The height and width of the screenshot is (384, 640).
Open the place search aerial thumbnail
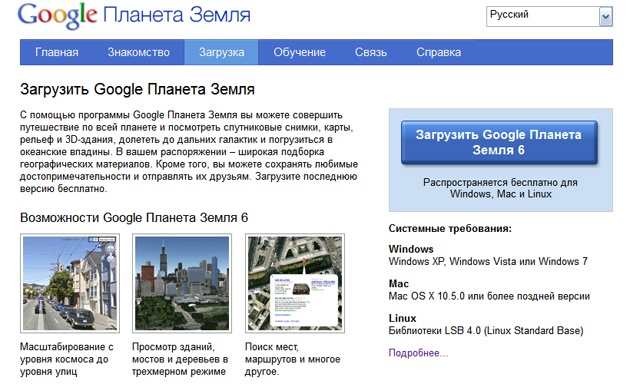tap(295, 283)
